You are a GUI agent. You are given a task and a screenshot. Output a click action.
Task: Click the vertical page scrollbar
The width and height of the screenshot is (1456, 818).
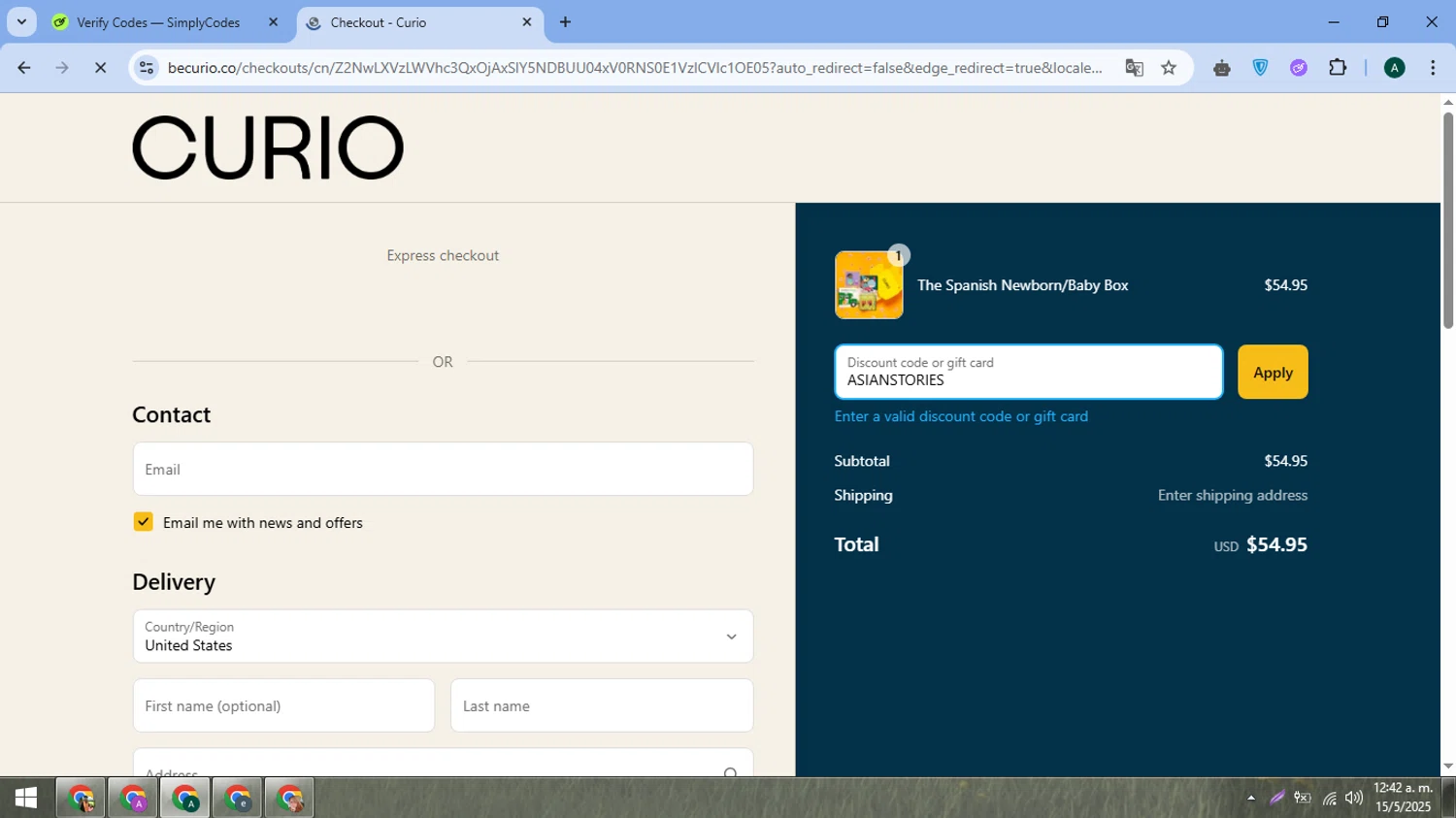1448,221
